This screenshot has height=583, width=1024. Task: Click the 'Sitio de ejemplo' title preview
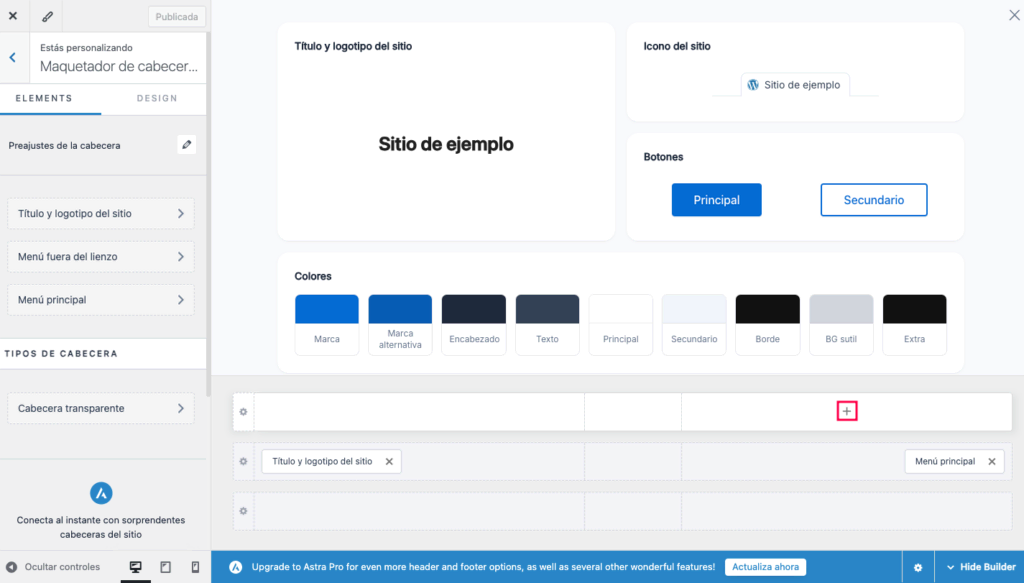(x=446, y=144)
